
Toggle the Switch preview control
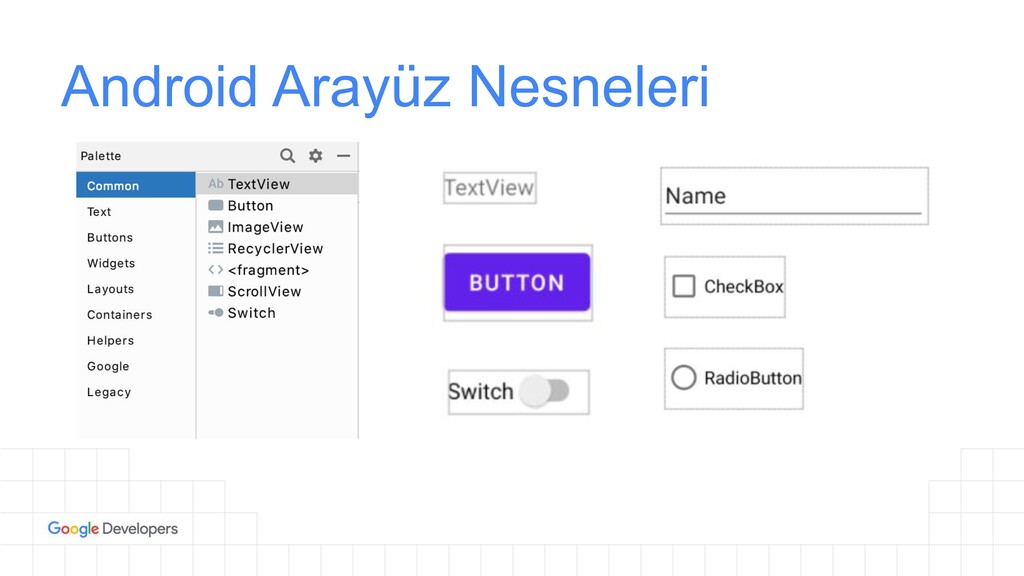545,391
